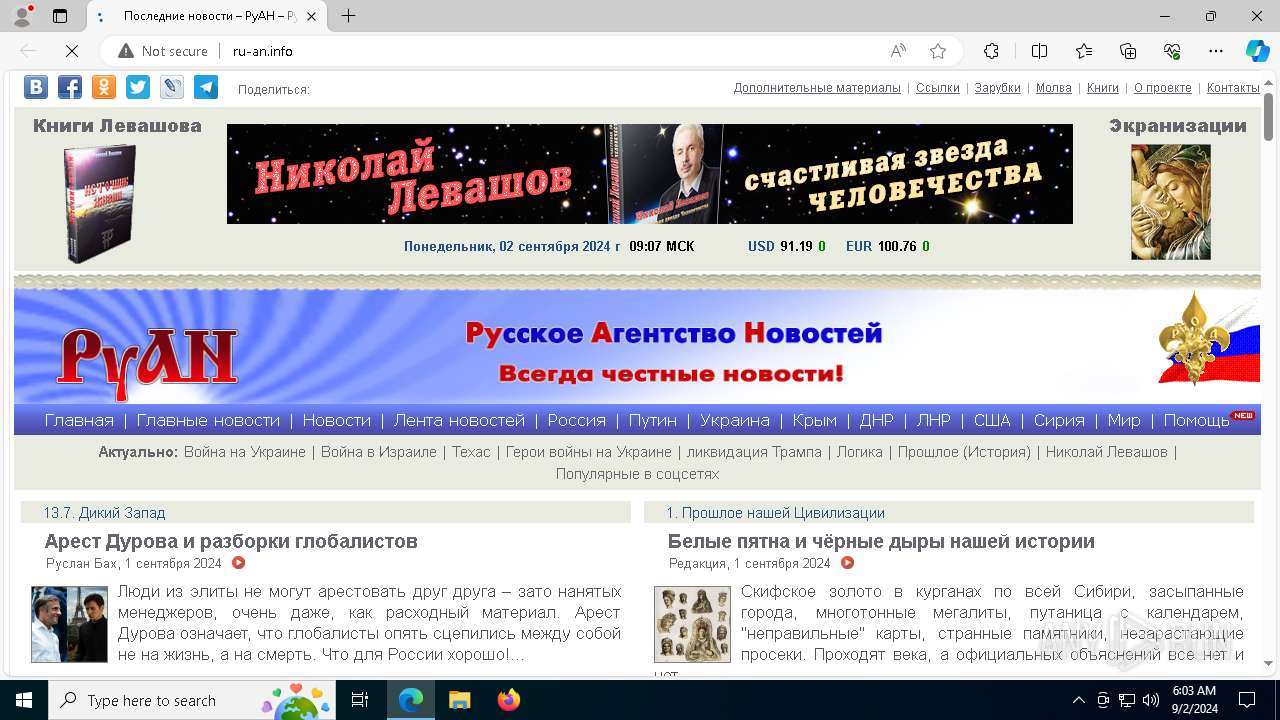Image resolution: width=1280 pixels, height=720 pixels.
Task: Open Дополнительные материалы link
Action: 817,88
